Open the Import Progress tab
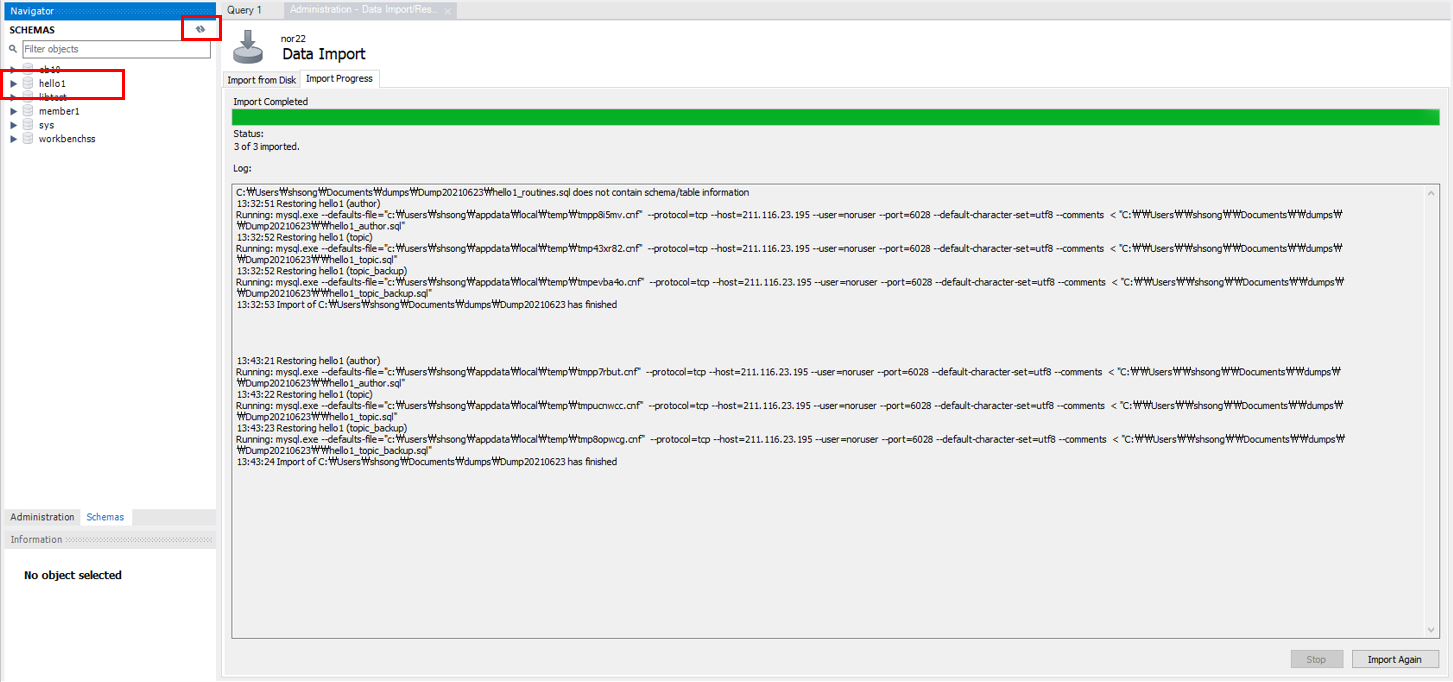Viewport: 1453px width, 682px height. click(x=339, y=79)
